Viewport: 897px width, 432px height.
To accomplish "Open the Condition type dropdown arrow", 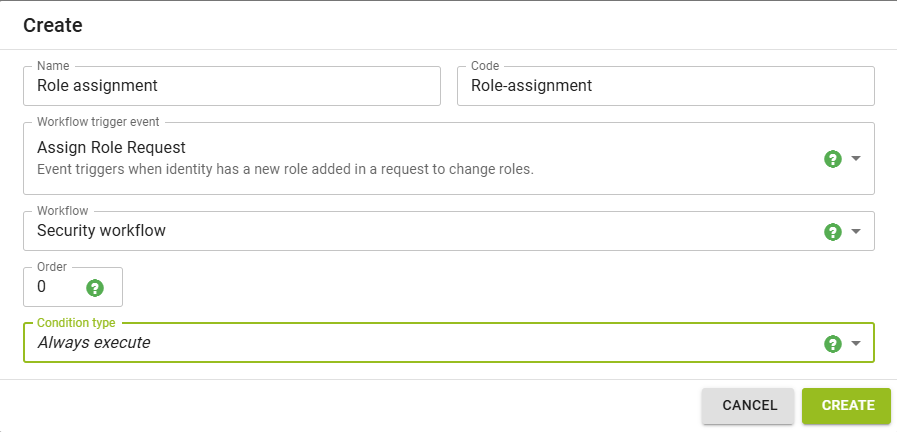I will coord(856,343).
